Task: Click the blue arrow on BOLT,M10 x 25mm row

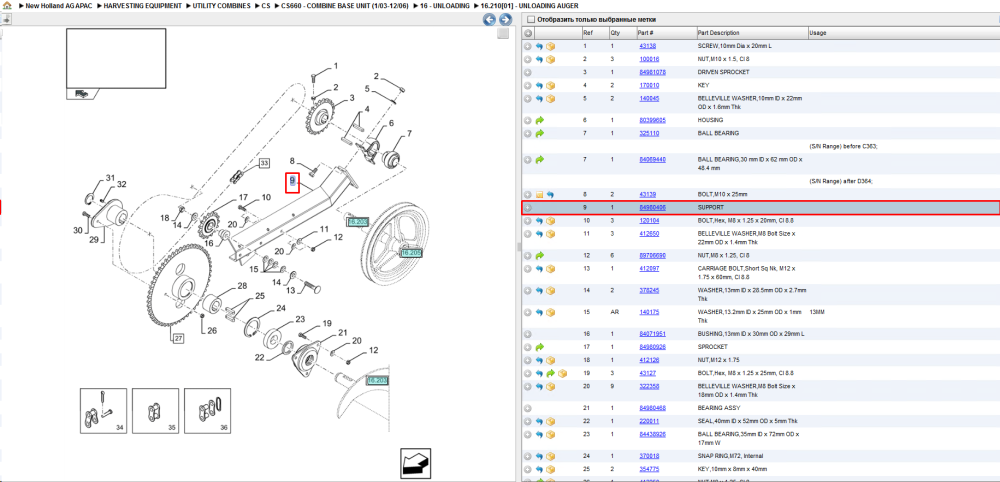Action: [x=550, y=194]
